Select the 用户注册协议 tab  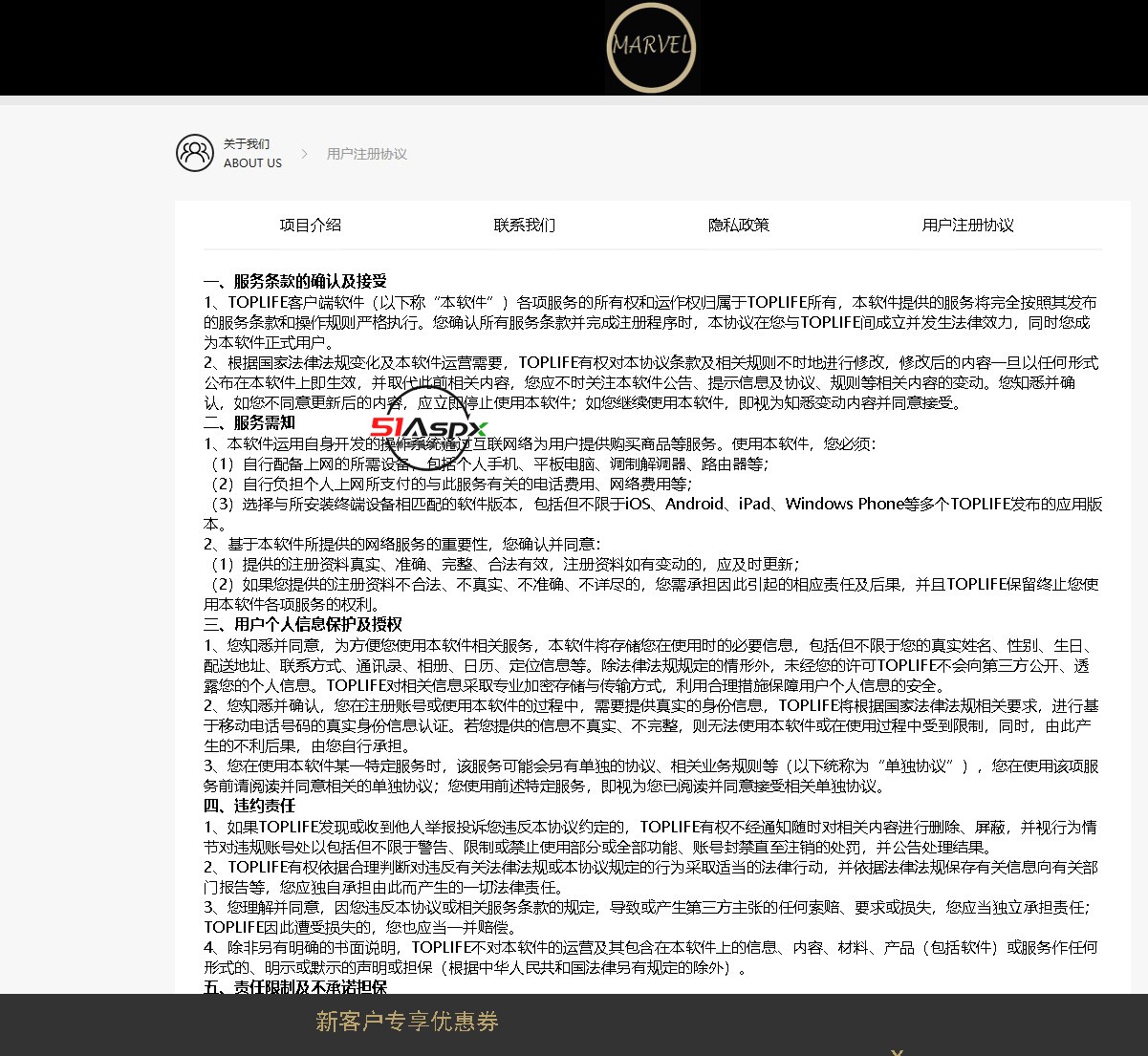(x=968, y=226)
